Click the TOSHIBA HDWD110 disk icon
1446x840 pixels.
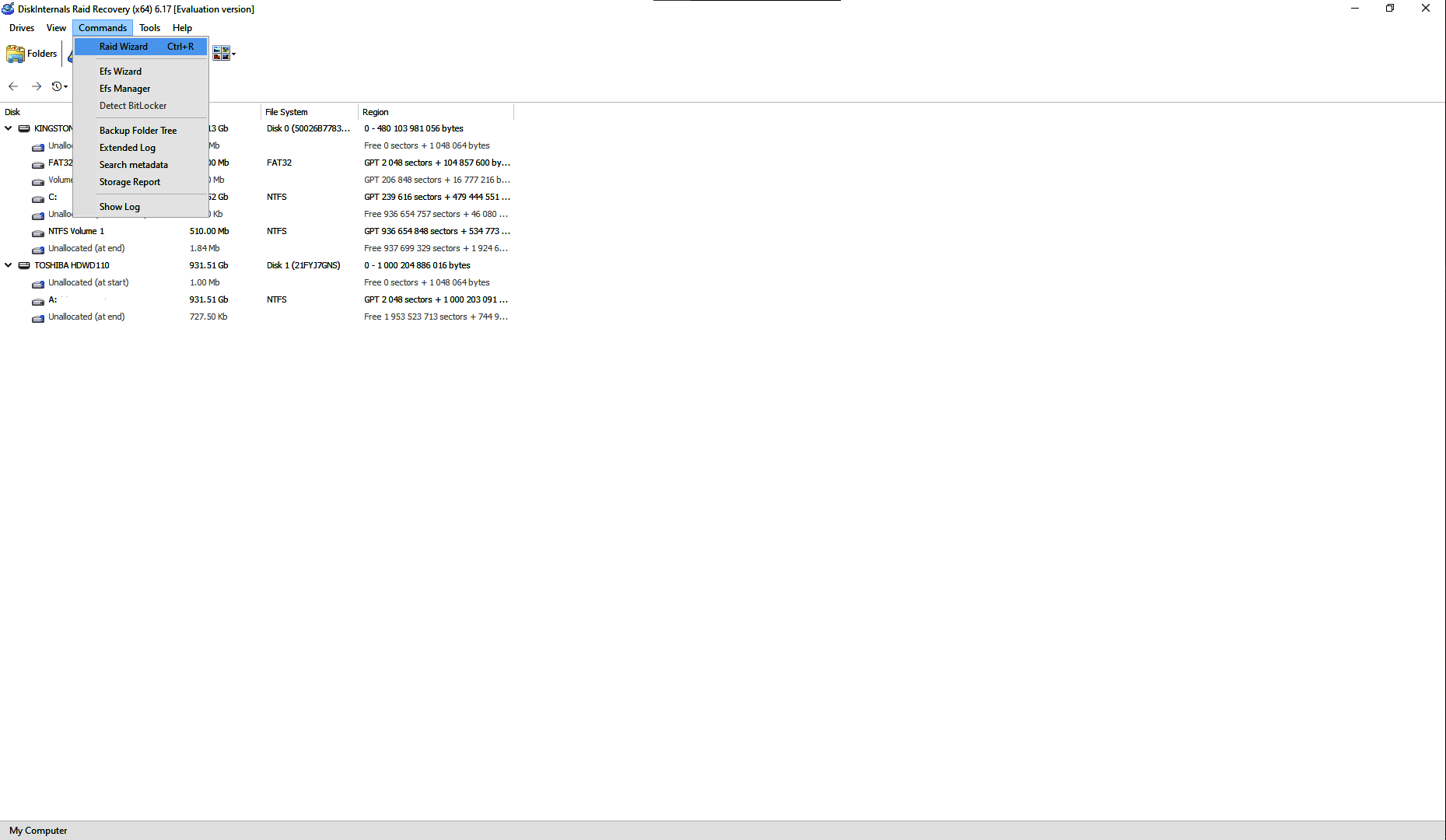[24, 265]
